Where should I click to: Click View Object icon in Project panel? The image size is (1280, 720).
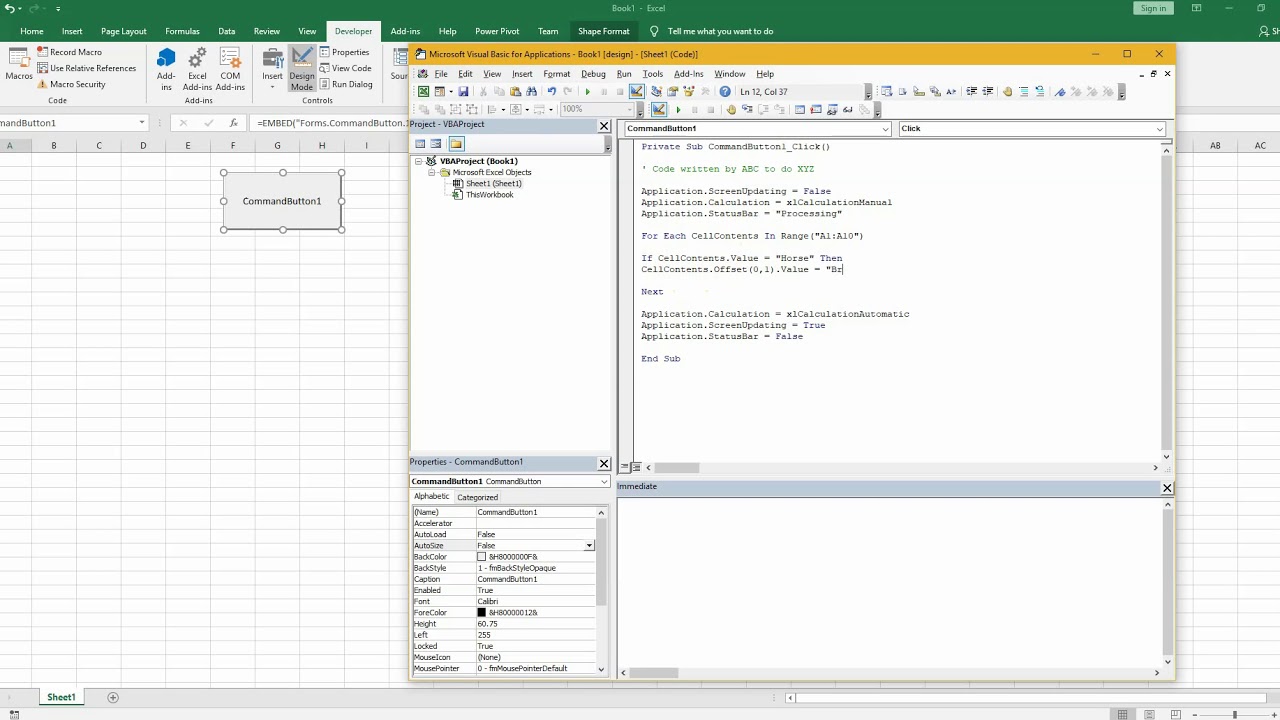click(x=436, y=143)
